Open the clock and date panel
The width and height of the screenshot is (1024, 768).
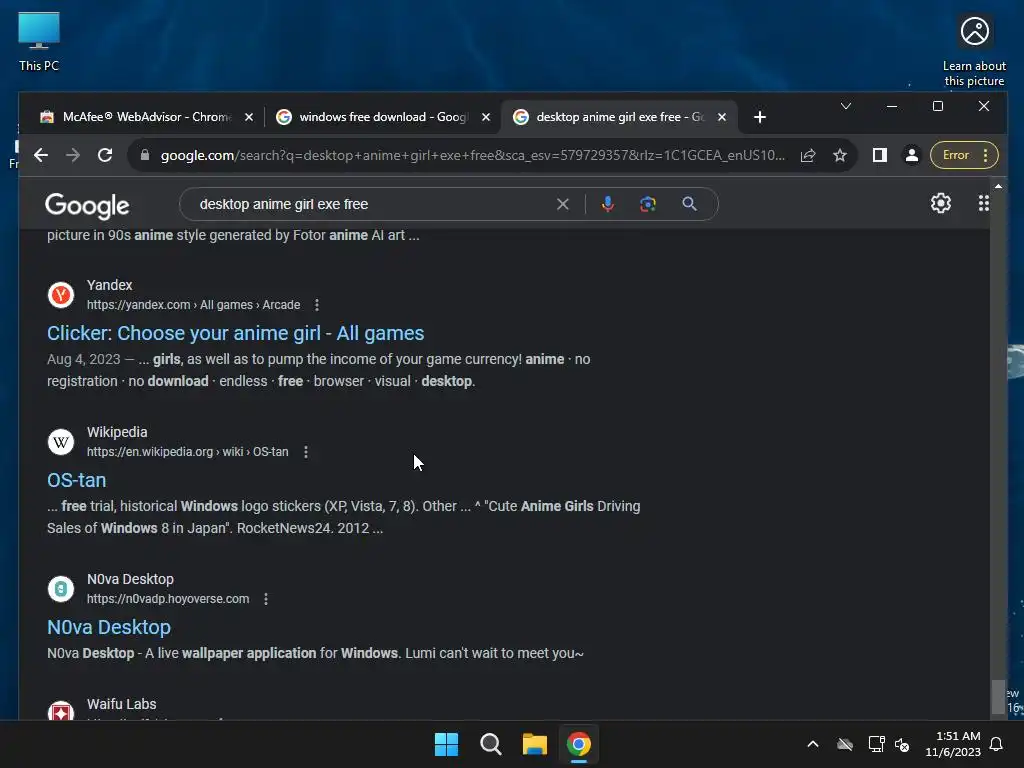point(953,744)
